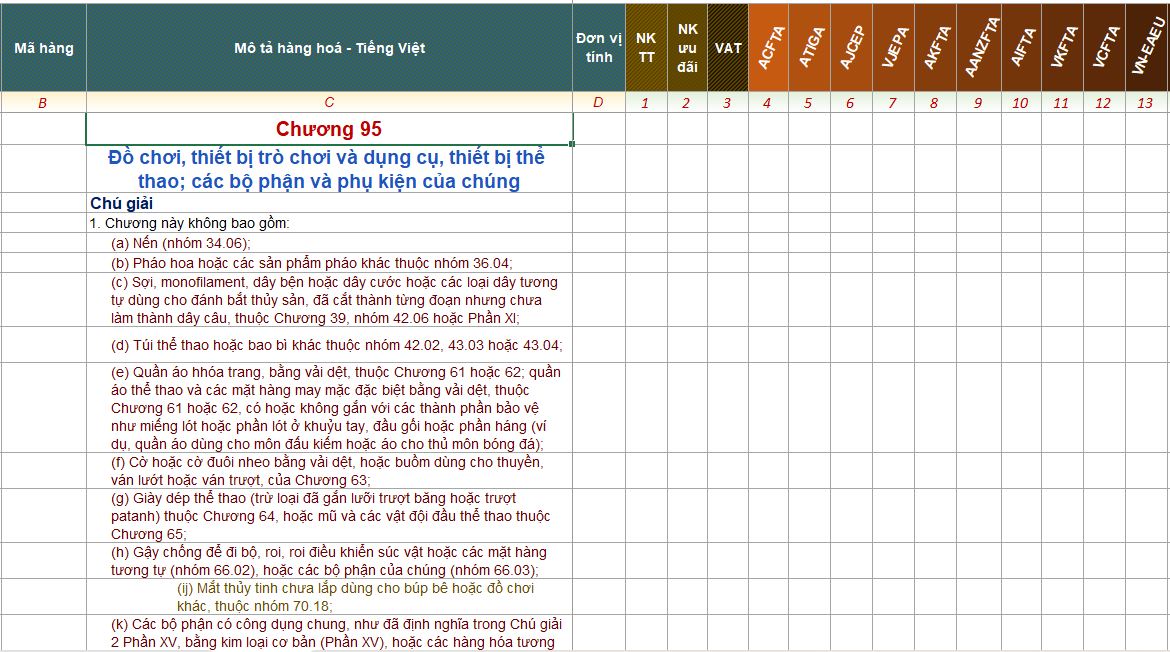
Task: Select the red "Chương 95" title cell
Action: (x=329, y=128)
